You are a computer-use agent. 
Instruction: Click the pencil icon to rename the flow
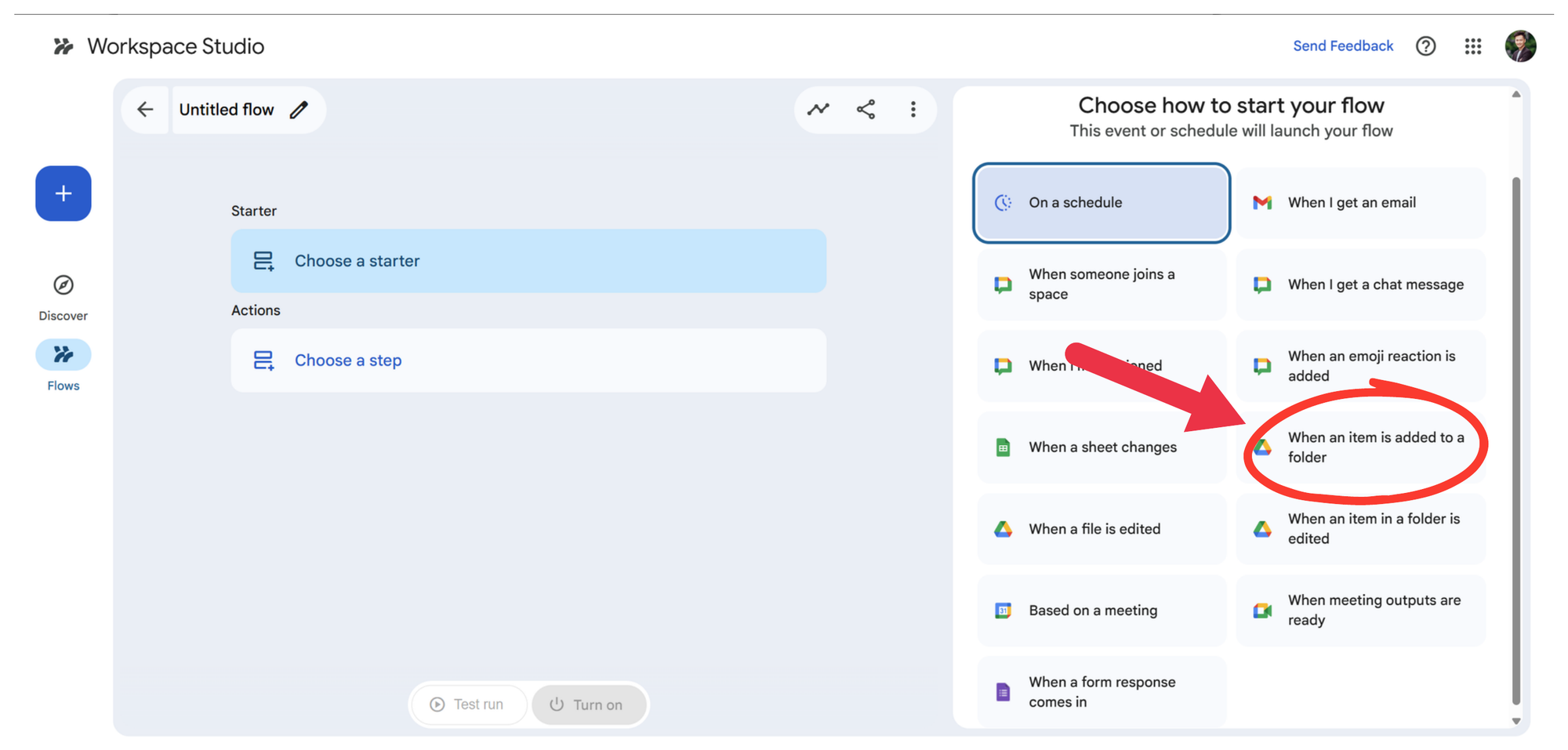point(299,110)
